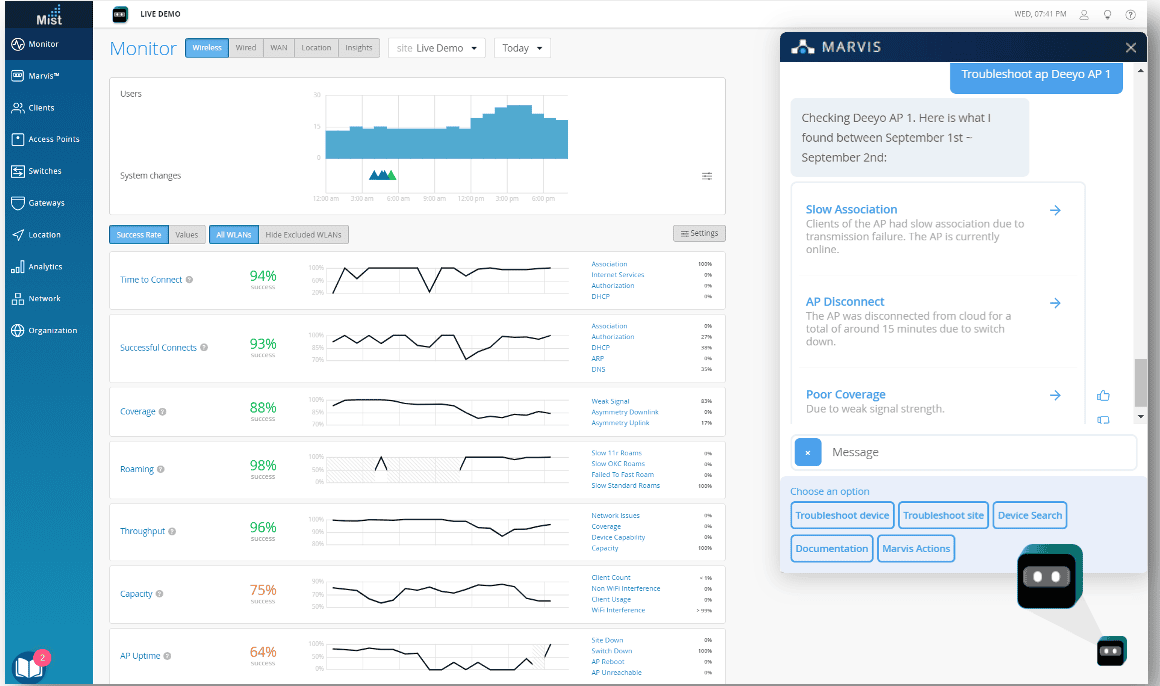Click Troubleshoot device option
The width and height of the screenshot is (1160, 686).
tap(842, 515)
